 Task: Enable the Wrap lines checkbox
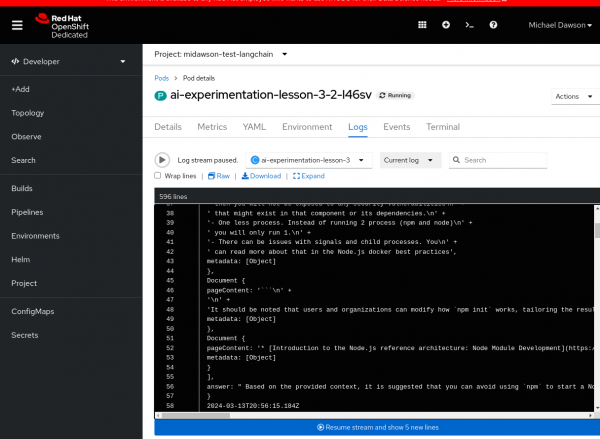click(158, 176)
